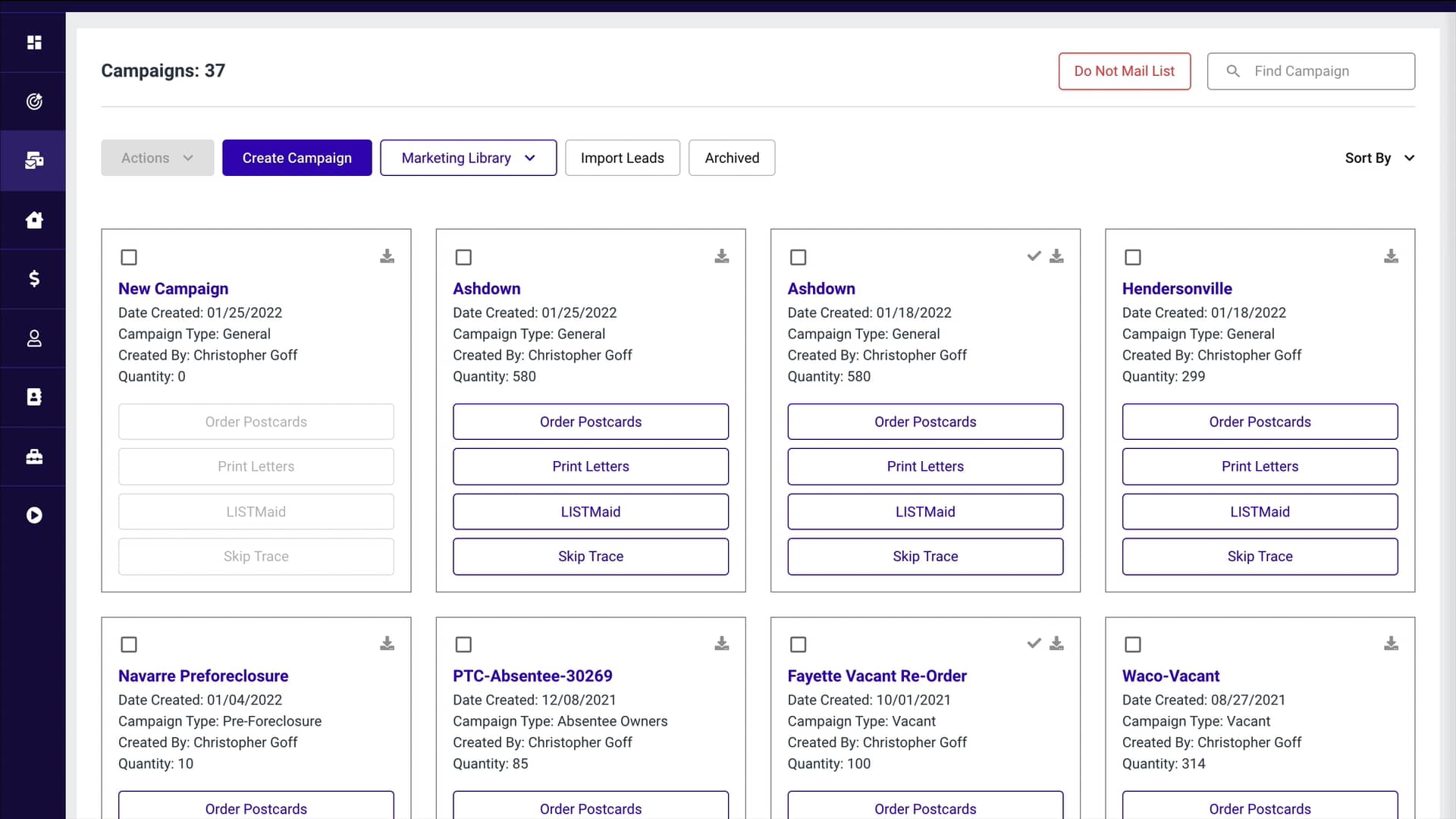The height and width of the screenshot is (819, 1456).
Task: Click the Create Campaign button
Action: [297, 158]
